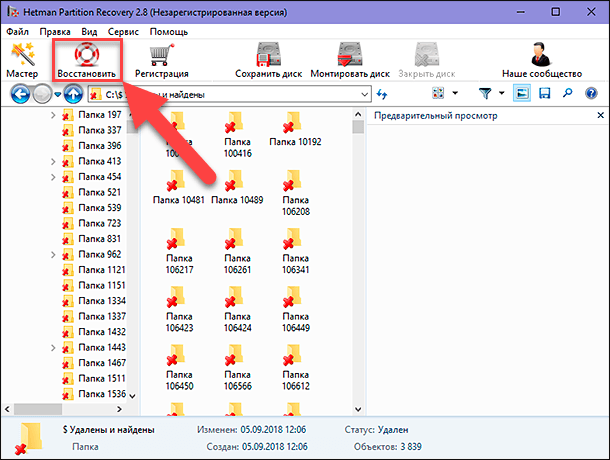Click tree vertical scrollbar down arrow
The height and width of the screenshot is (460, 610).
133,396
